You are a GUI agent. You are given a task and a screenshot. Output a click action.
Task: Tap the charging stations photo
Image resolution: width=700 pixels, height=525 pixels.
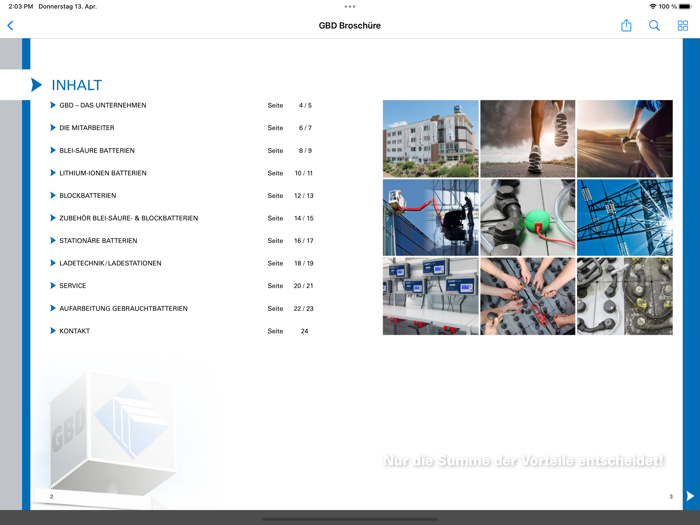(x=430, y=296)
